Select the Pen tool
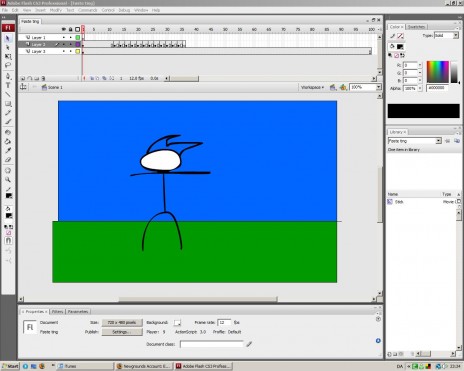The image size is (464, 371). tap(8, 76)
